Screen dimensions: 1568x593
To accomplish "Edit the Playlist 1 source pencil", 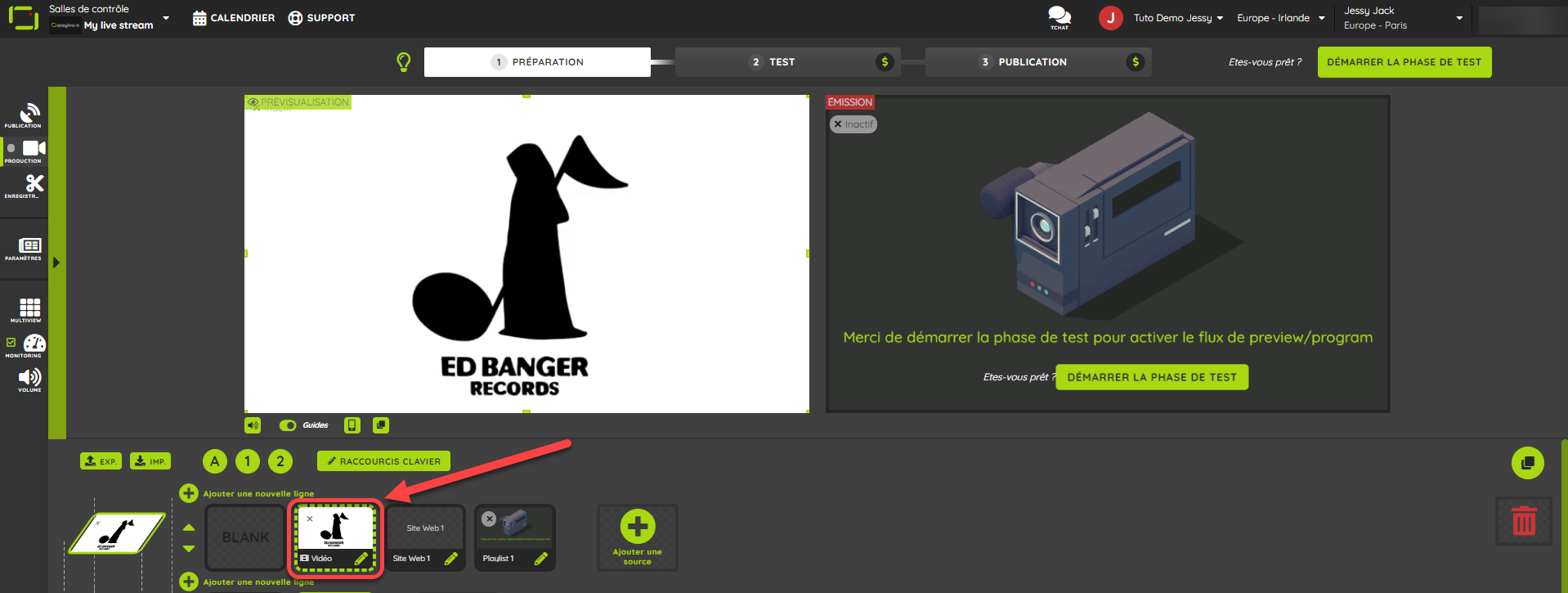I will click(x=540, y=559).
